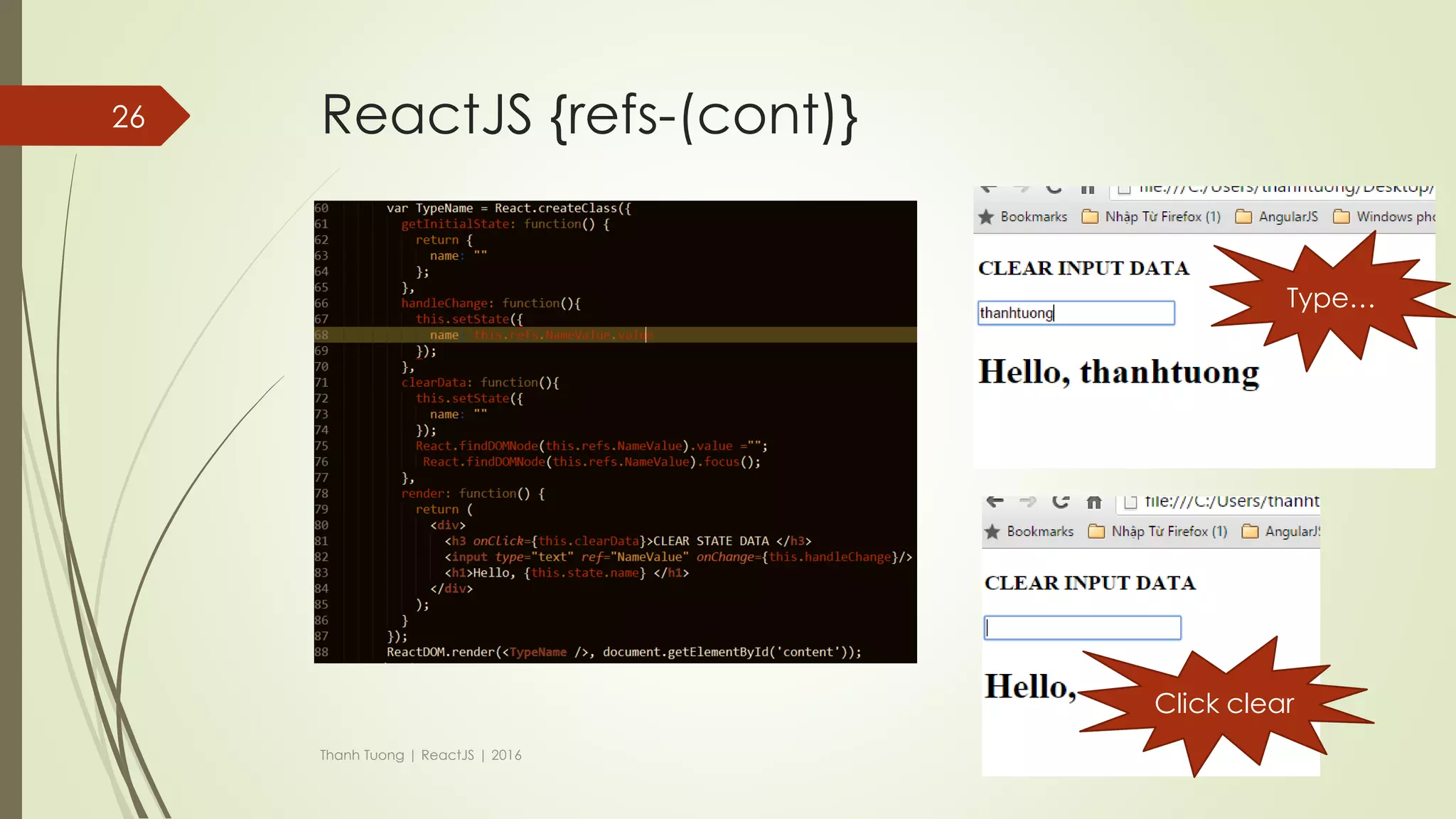Click the slide number 26 badge
The width and height of the screenshot is (1456, 819).
128,117
